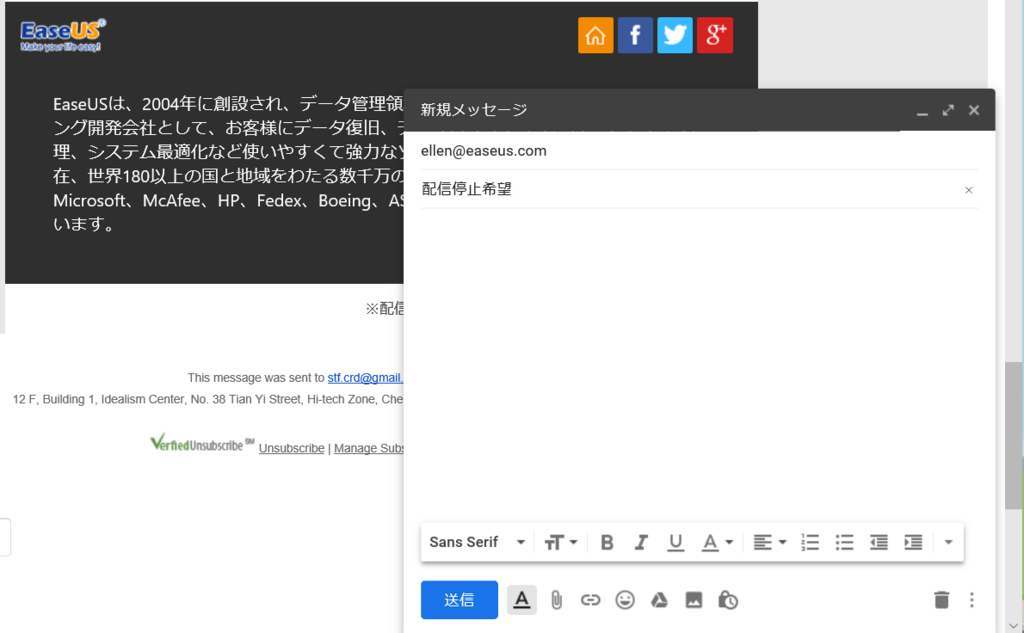Decrease the indent level
This screenshot has height=633, width=1024.
coord(878,542)
